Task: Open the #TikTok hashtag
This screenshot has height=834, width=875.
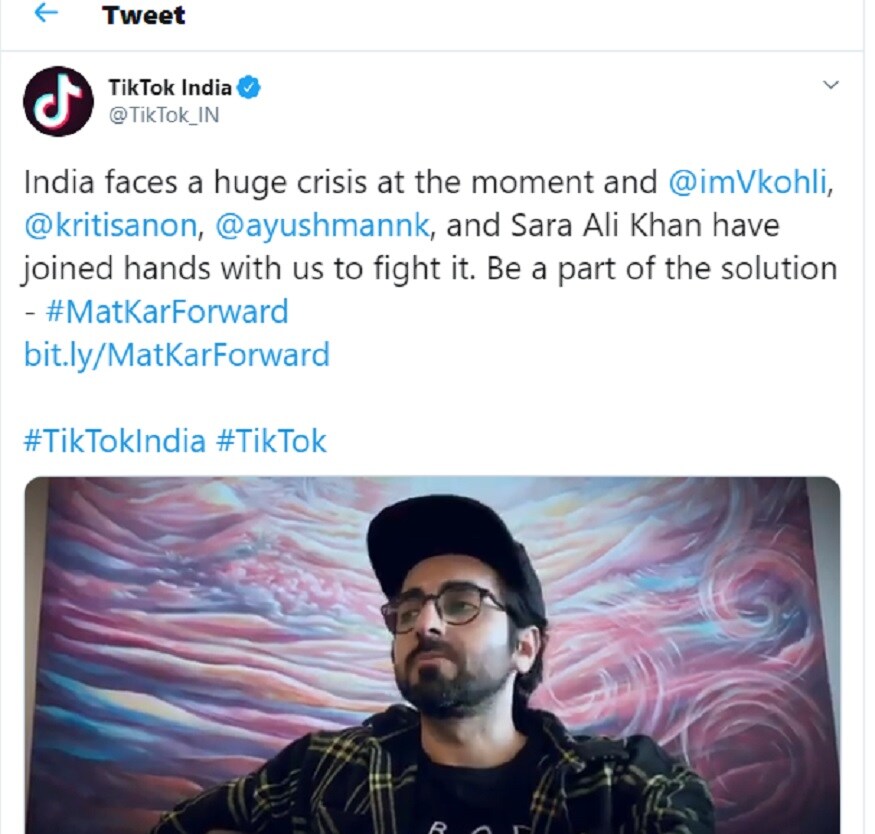Action: click(271, 441)
